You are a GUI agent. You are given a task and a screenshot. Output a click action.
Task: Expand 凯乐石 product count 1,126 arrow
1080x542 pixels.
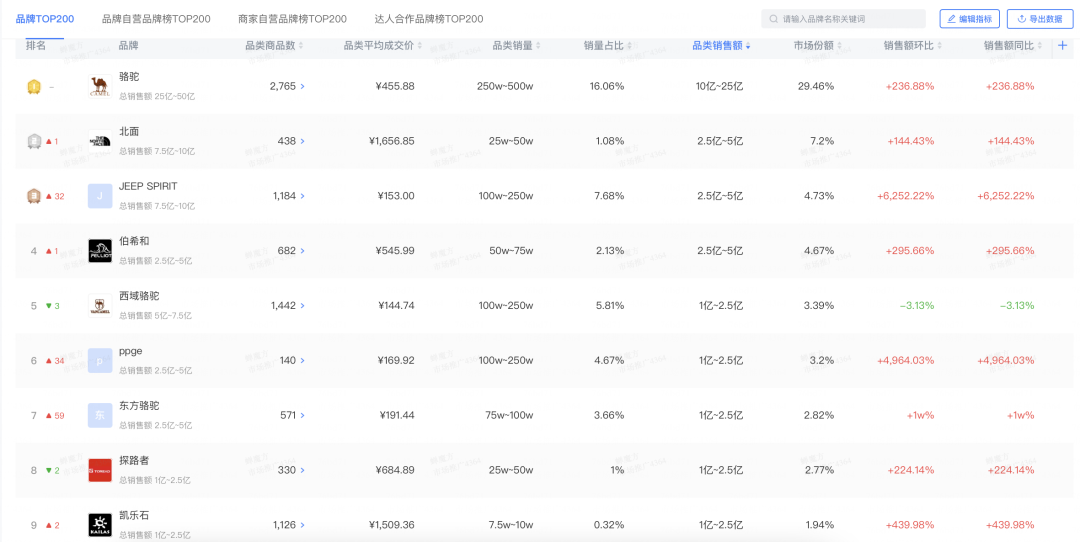point(302,525)
